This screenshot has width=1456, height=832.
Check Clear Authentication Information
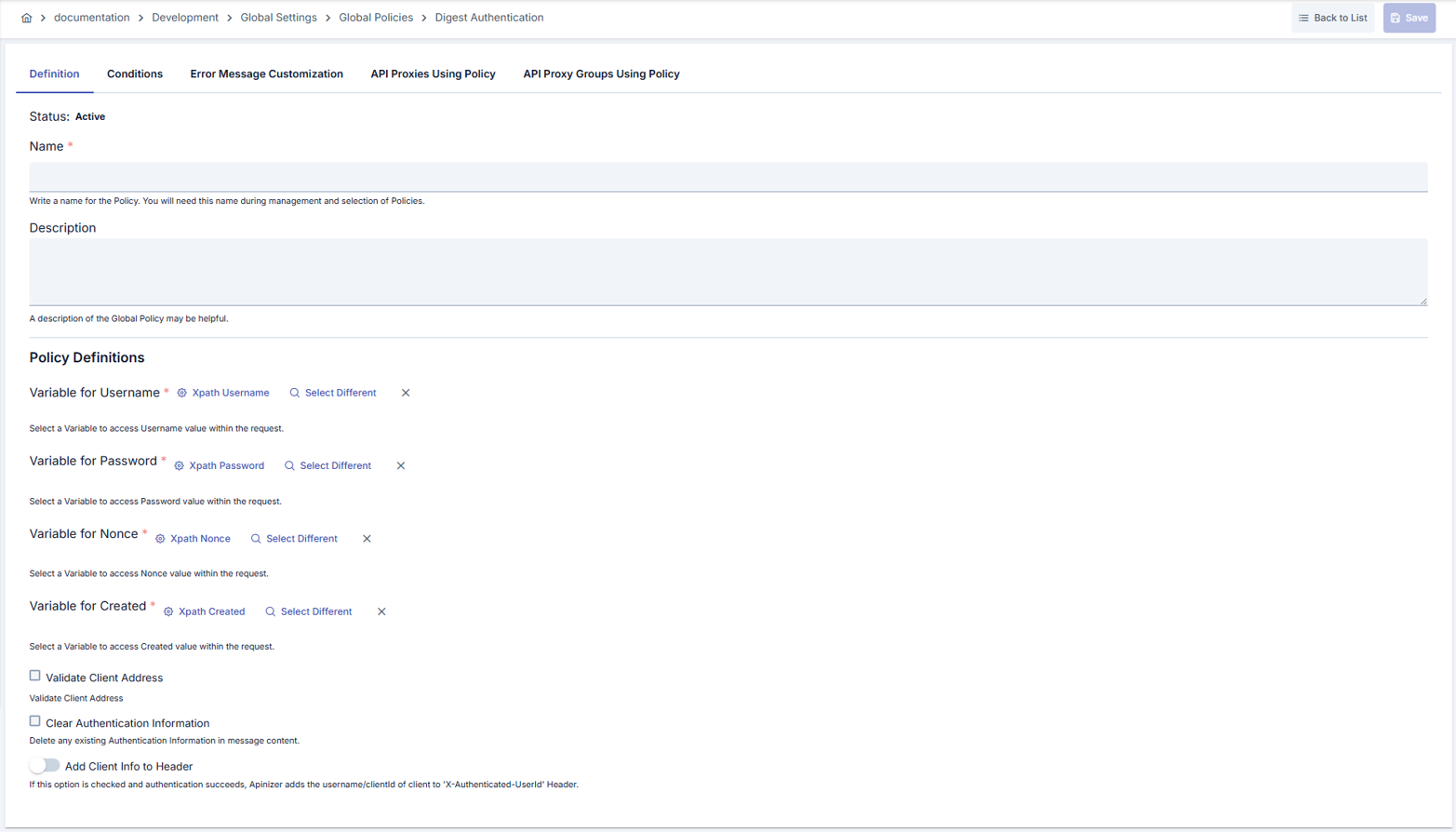pyautogui.click(x=34, y=719)
